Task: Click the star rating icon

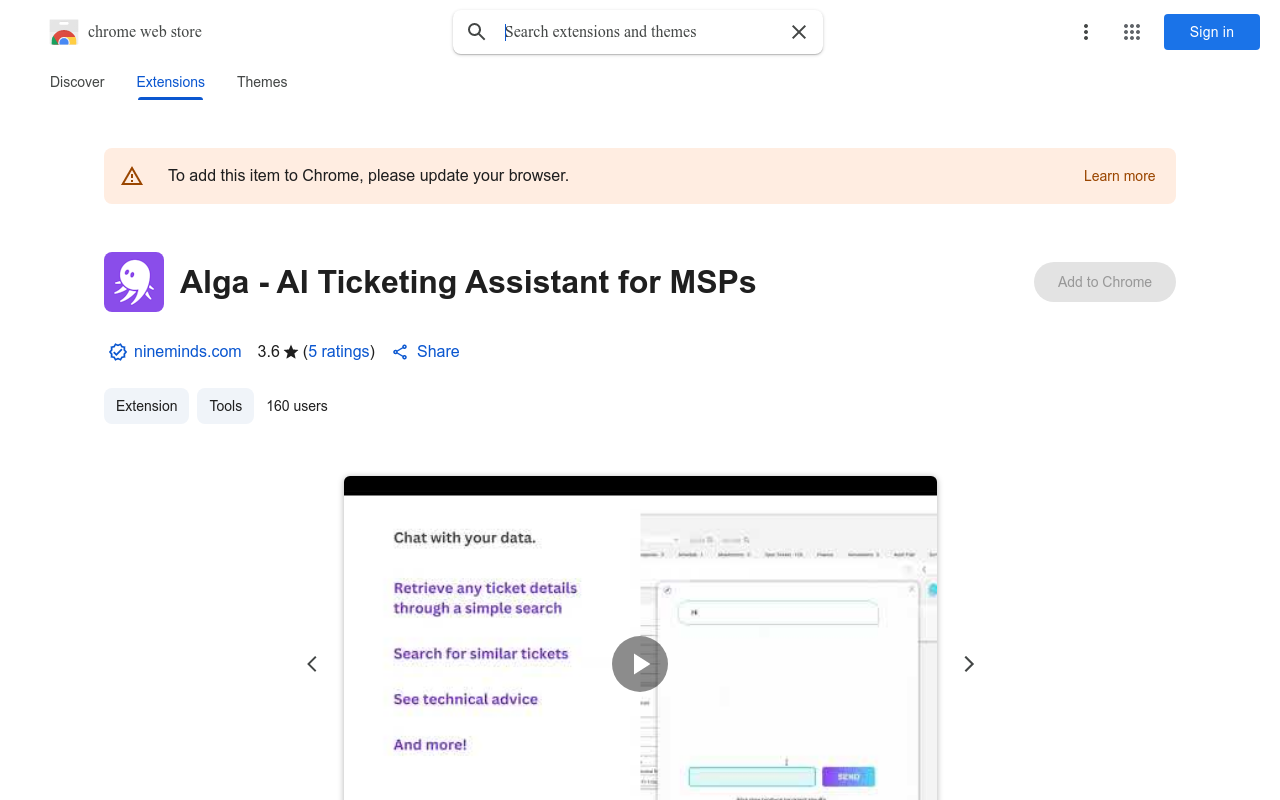Action: click(x=291, y=352)
